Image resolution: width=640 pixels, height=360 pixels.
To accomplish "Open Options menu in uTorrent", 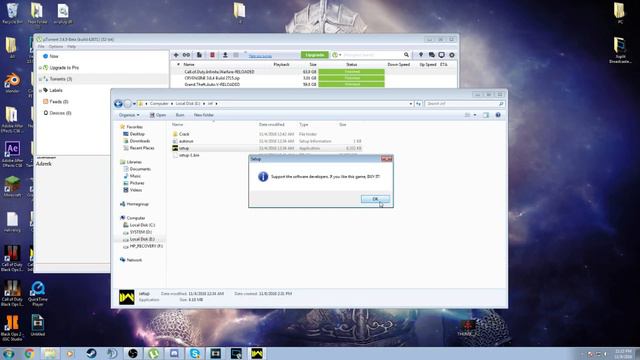I will pyautogui.click(x=56, y=47).
